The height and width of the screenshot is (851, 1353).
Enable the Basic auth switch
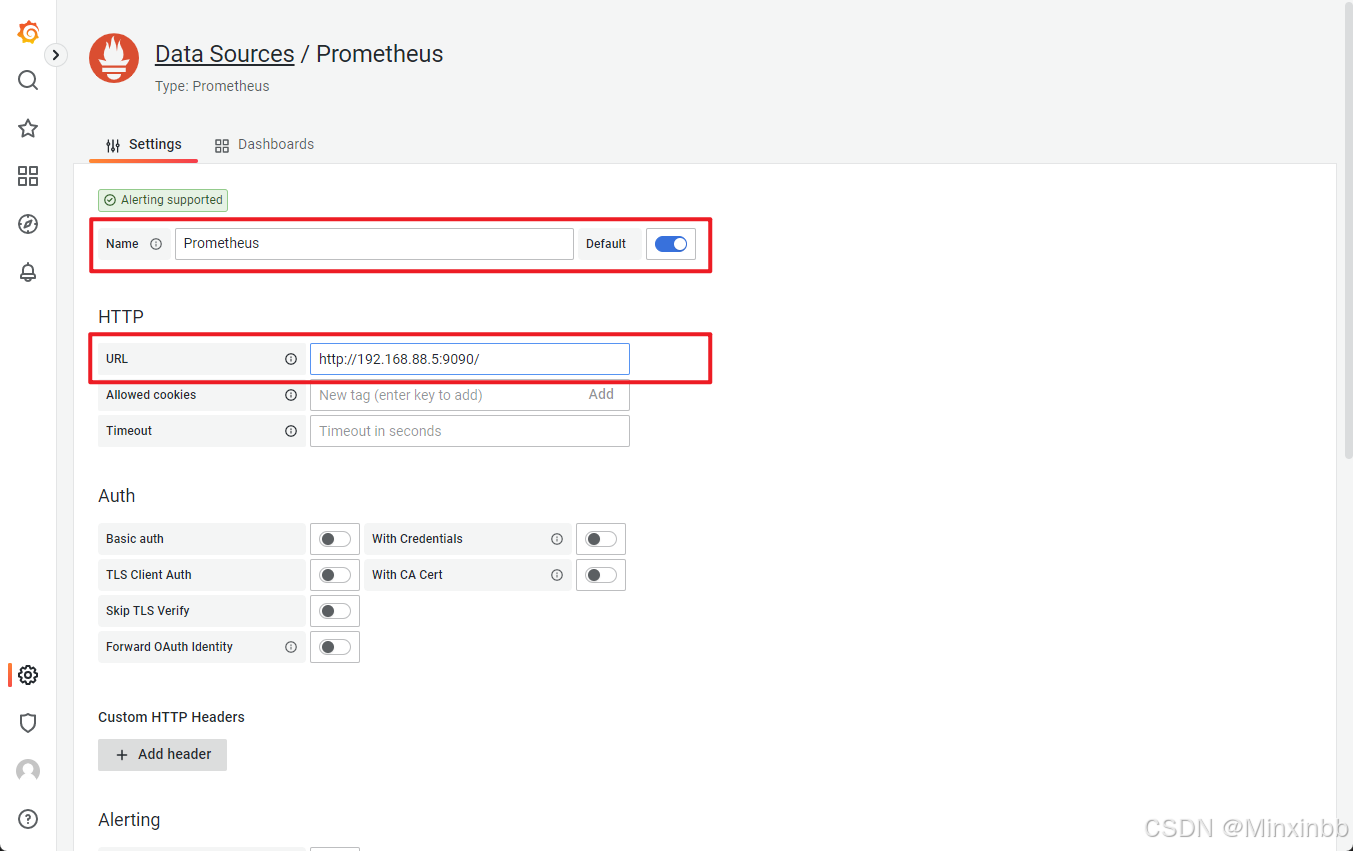[x=335, y=539]
